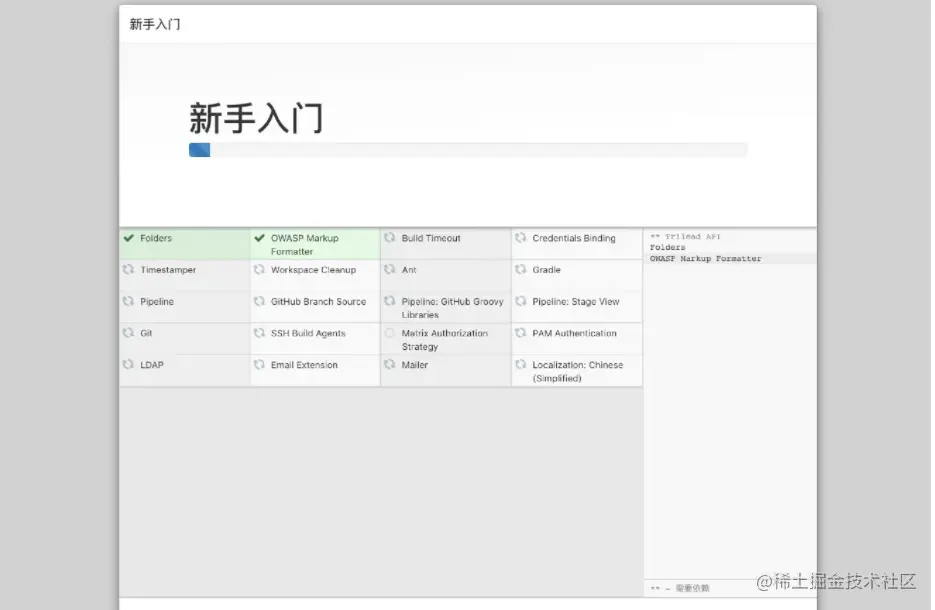Select the Localization: Chinese (Simplified) label

point(578,371)
